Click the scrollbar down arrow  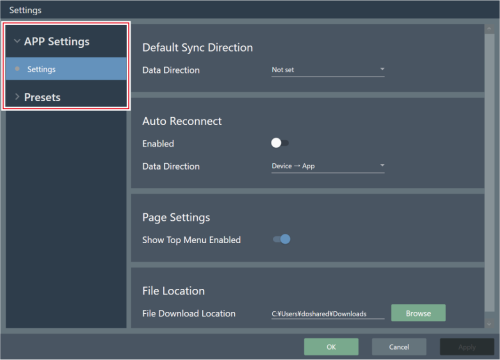(489, 323)
